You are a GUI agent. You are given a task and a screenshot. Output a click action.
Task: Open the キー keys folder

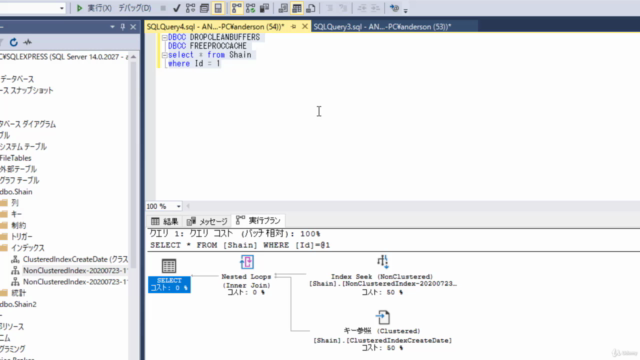16,214
